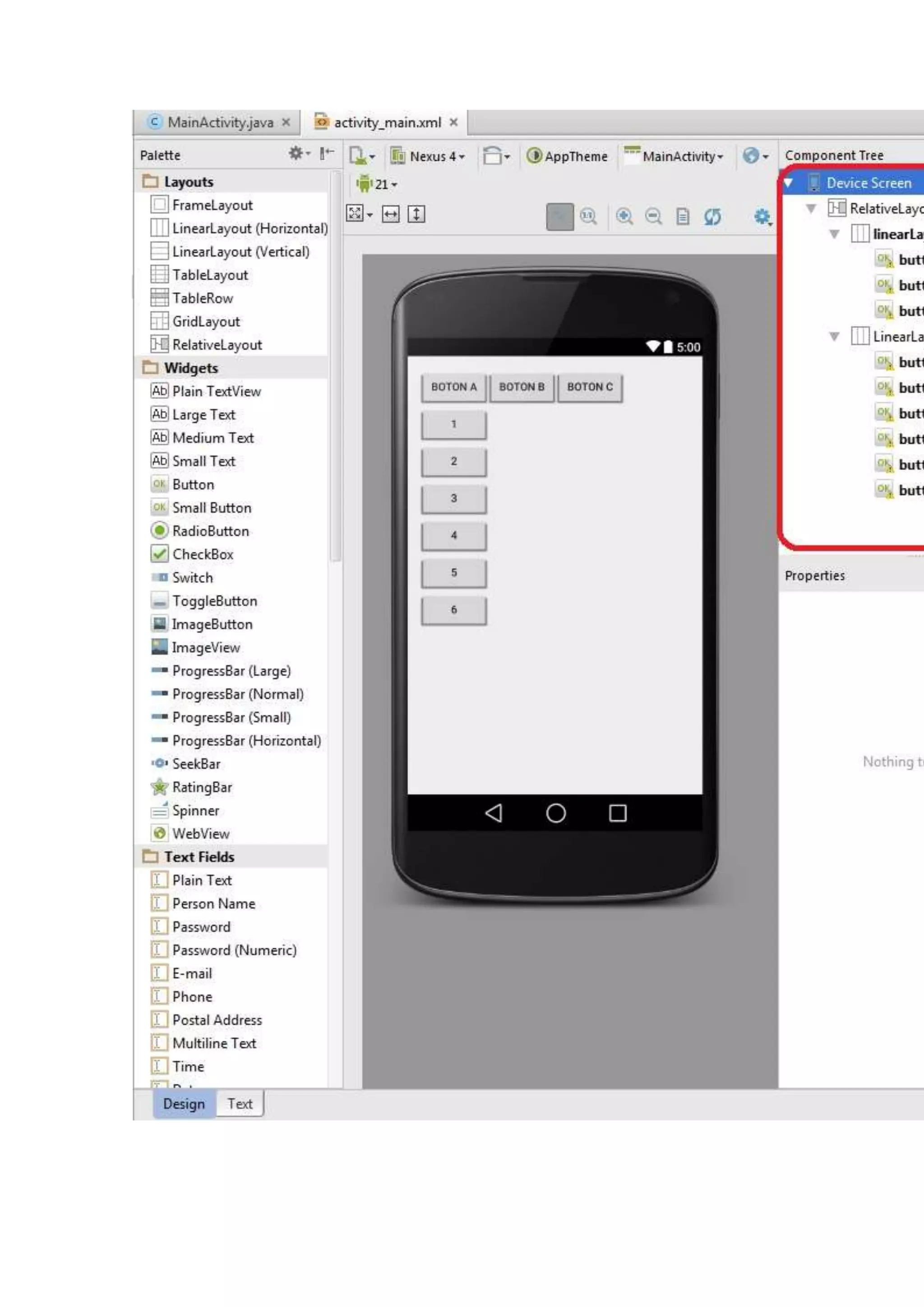The width and height of the screenshot is (924, 1307).
Task: Collapse the RelativeLayout tree node
Action: coord(811,209)
